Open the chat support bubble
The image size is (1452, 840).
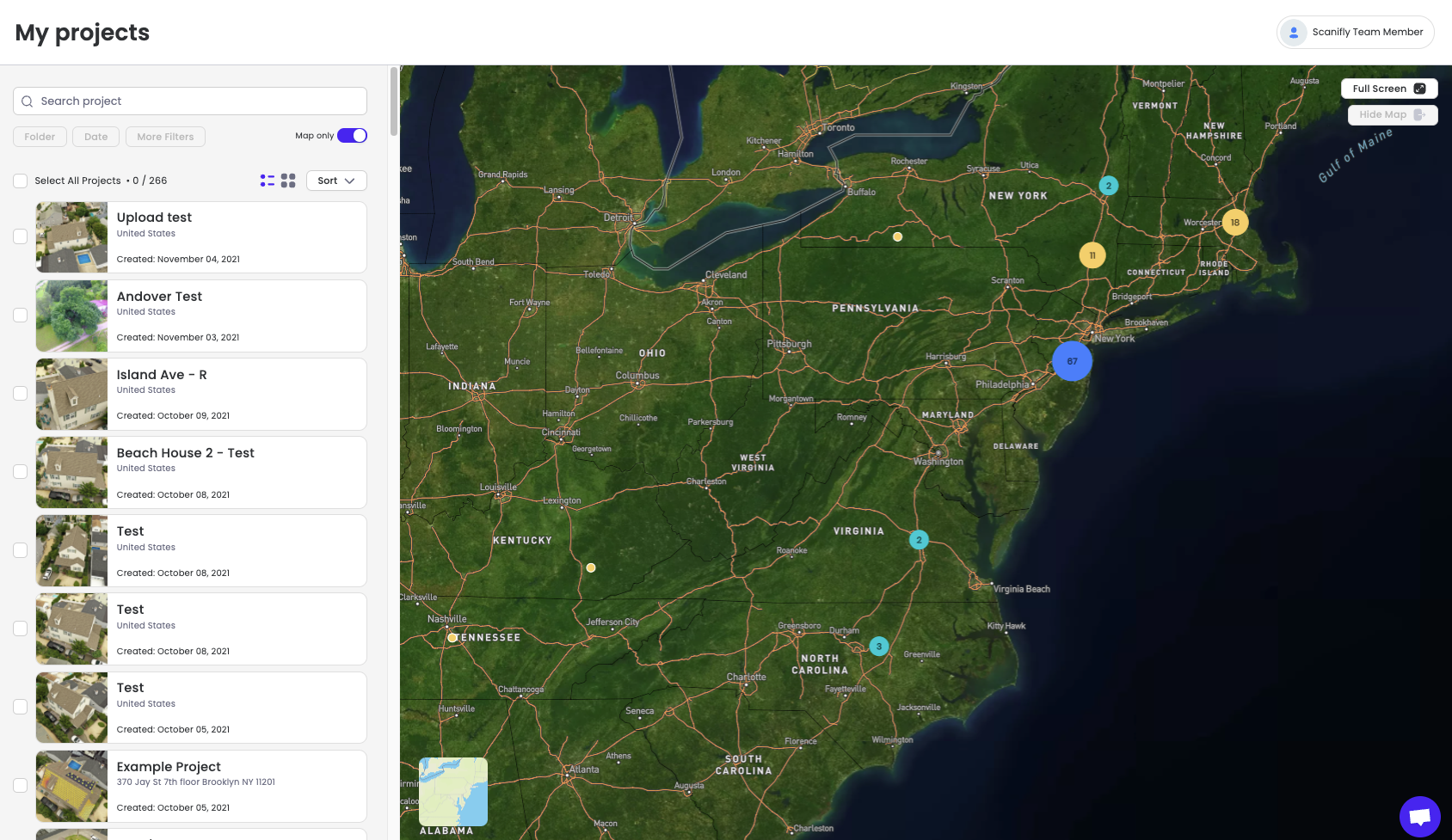click(1419, 816)
